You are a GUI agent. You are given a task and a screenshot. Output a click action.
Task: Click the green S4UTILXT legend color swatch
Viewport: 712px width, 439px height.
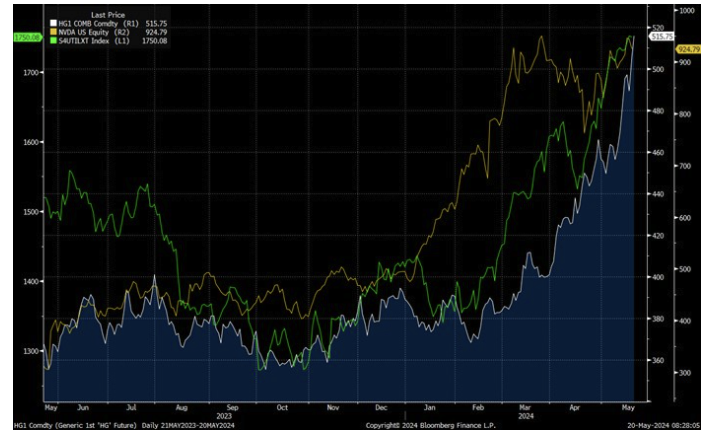[51, 40]
